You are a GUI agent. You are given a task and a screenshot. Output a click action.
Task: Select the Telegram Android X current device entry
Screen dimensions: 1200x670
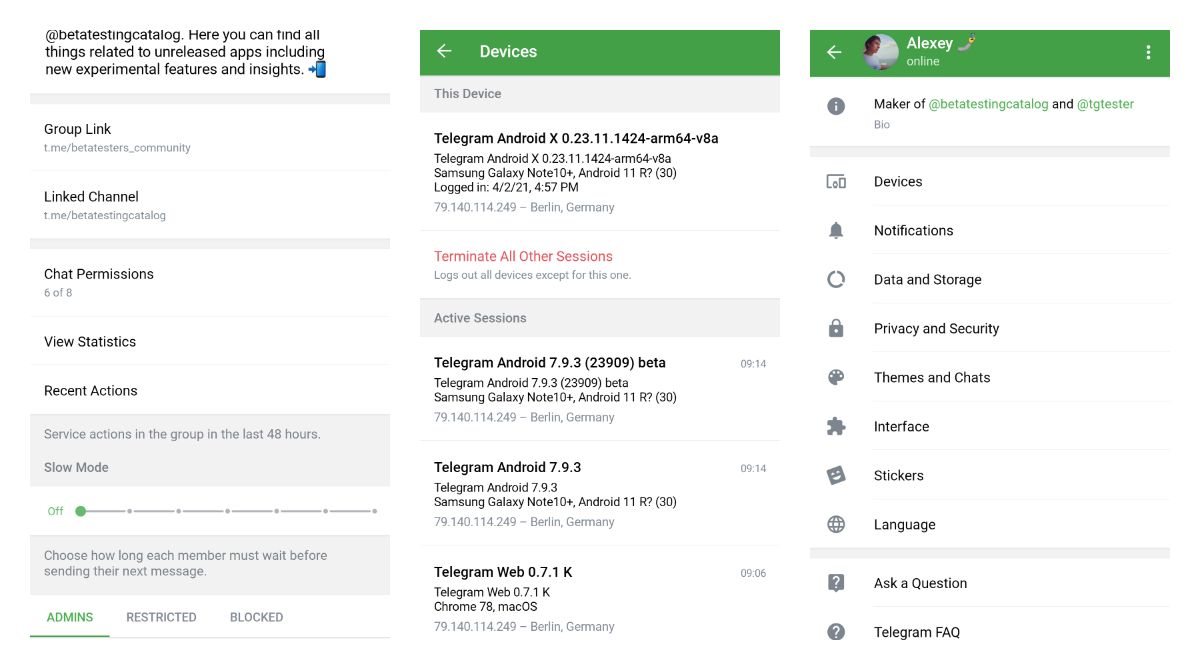pyautogui.click(x=600, y=172)
